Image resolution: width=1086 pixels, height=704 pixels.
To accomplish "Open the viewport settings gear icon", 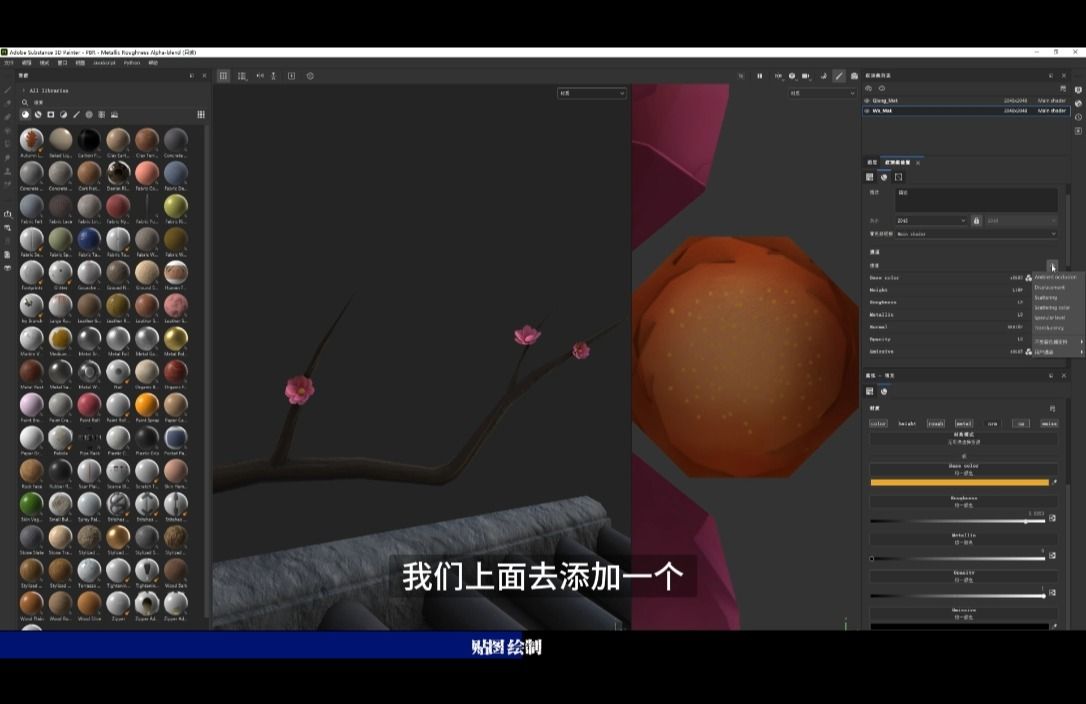I will pyautogui.click(x=310, y=76).
